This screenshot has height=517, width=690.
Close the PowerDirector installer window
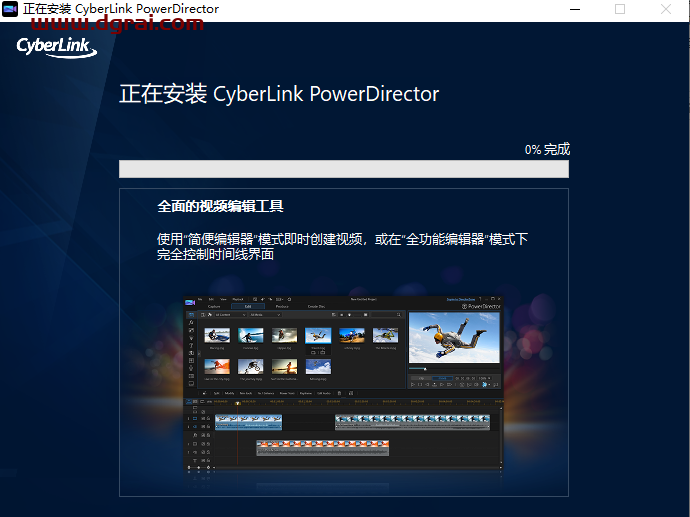(665, 9)
